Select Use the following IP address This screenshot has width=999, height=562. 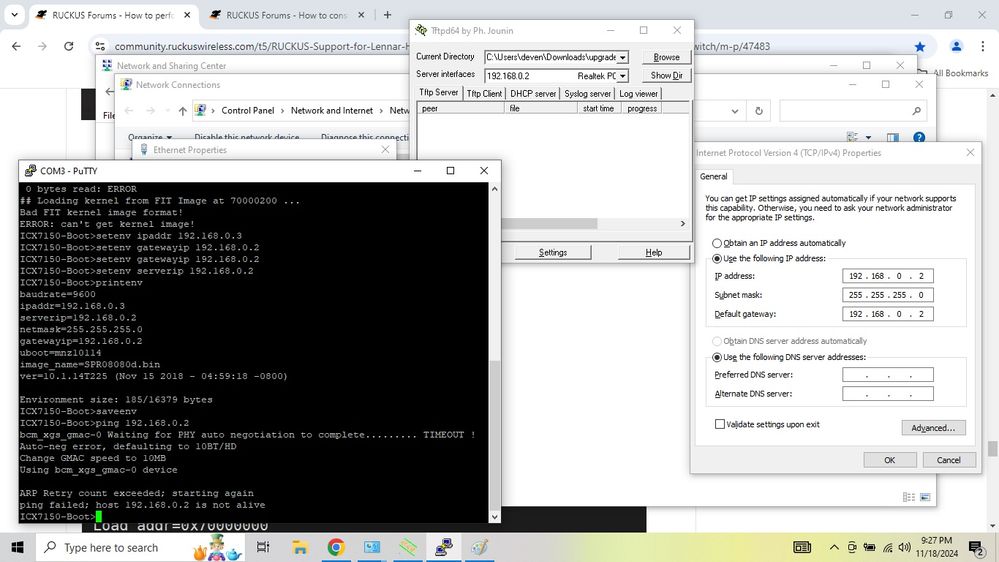(717, 258)
